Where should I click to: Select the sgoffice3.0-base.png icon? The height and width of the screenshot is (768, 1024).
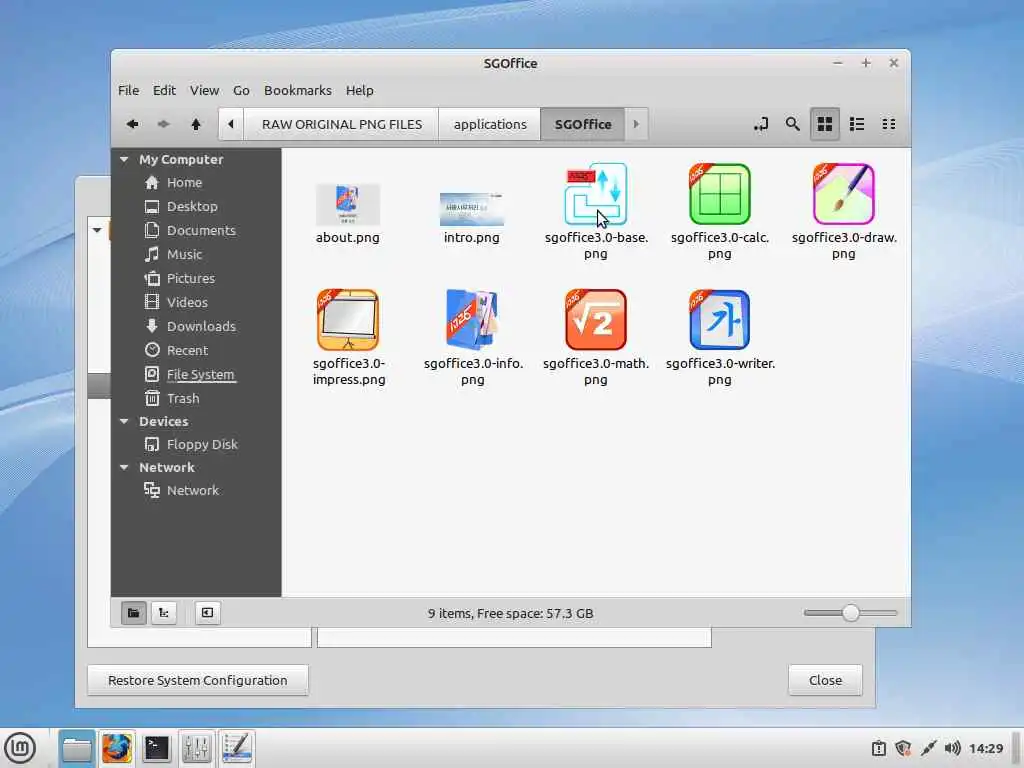(596, 194)
